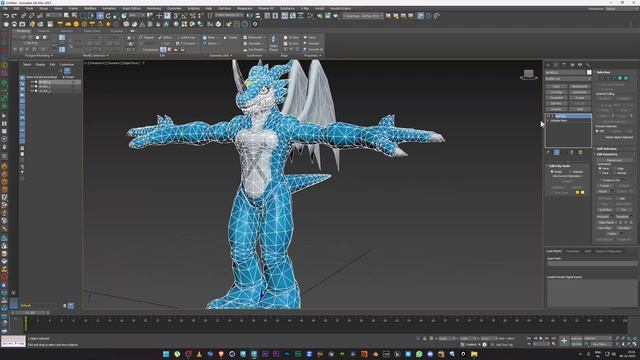Open the Modifiers menu
Image resolution: width=640 pixels, height=360 pixels.
(x=90, y=8)
